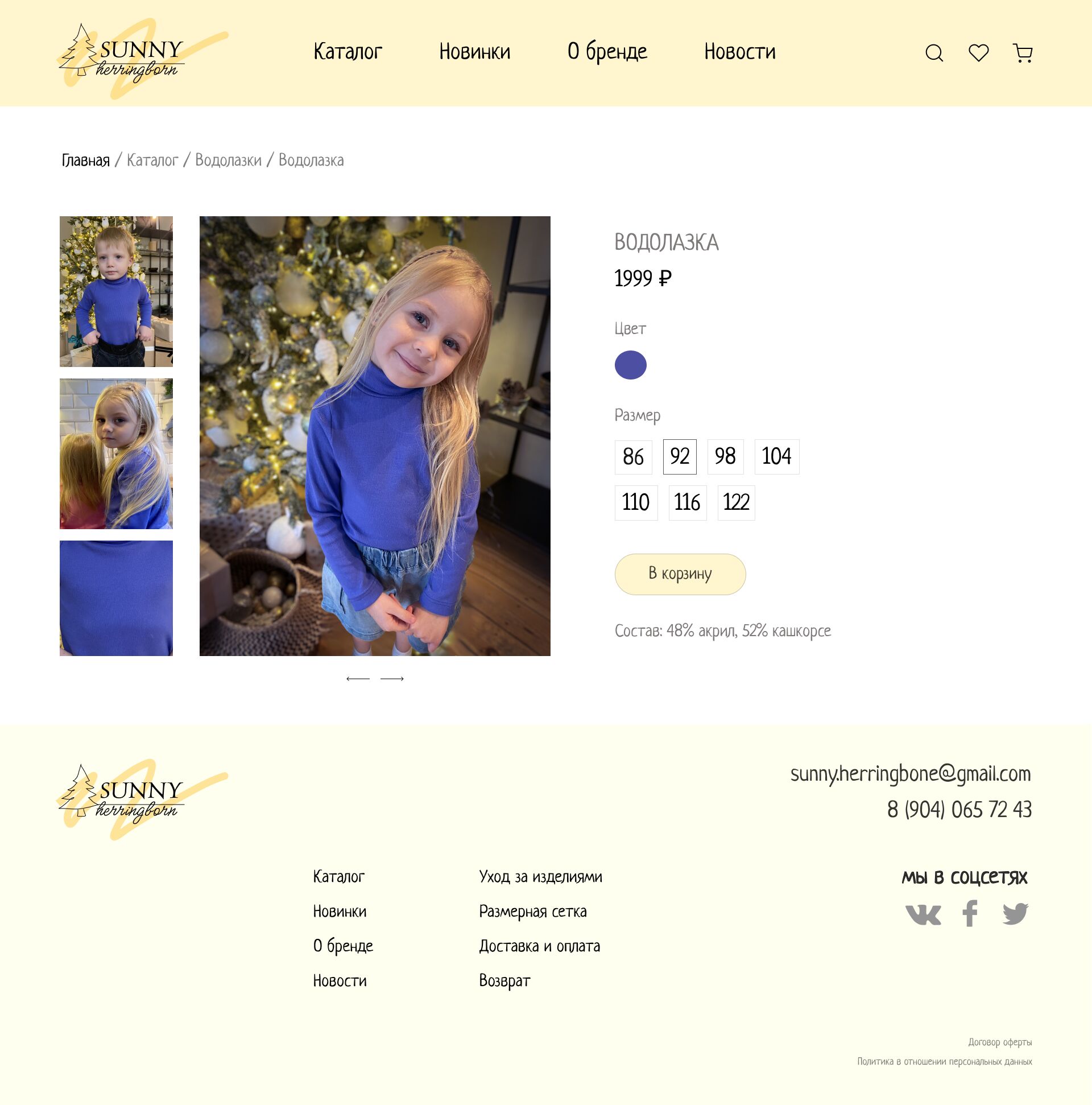The width and height of the screenshot is (1092, 1105).
Task: Open the Twitter bird icon
Action: 1015,914
